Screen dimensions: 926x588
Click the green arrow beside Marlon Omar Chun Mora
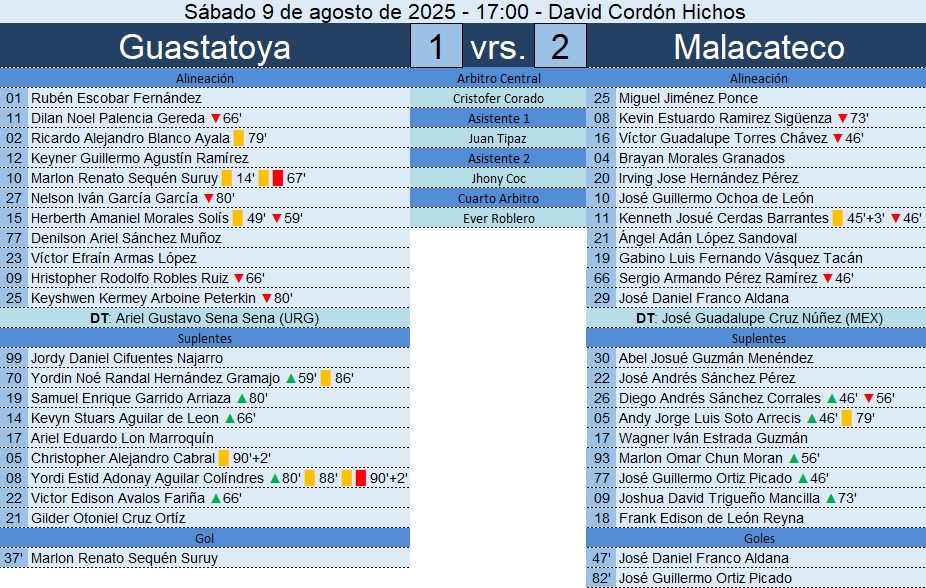coord(794,458)
